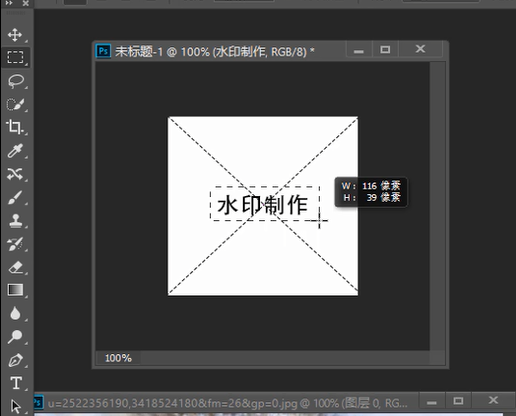The image size is (516, 416).
Task: Select the Move tool
Action: tap(15, 35)
